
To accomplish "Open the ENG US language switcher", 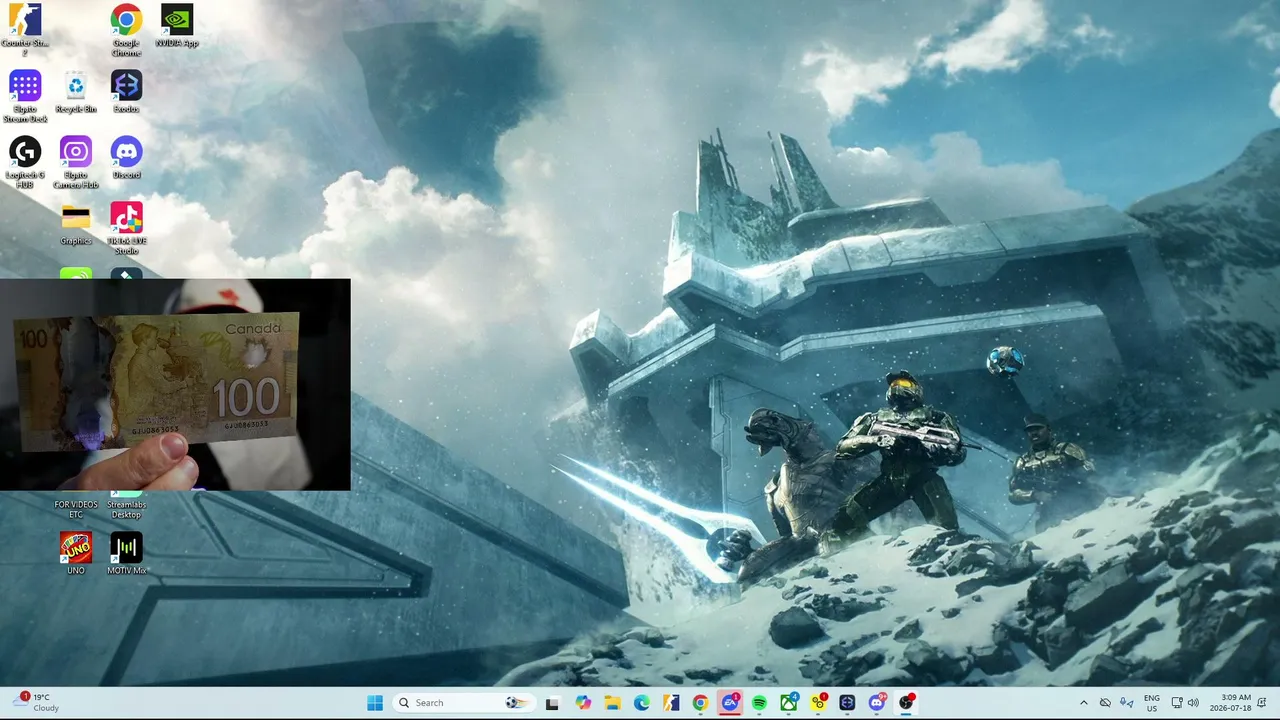I will 1152,703.
